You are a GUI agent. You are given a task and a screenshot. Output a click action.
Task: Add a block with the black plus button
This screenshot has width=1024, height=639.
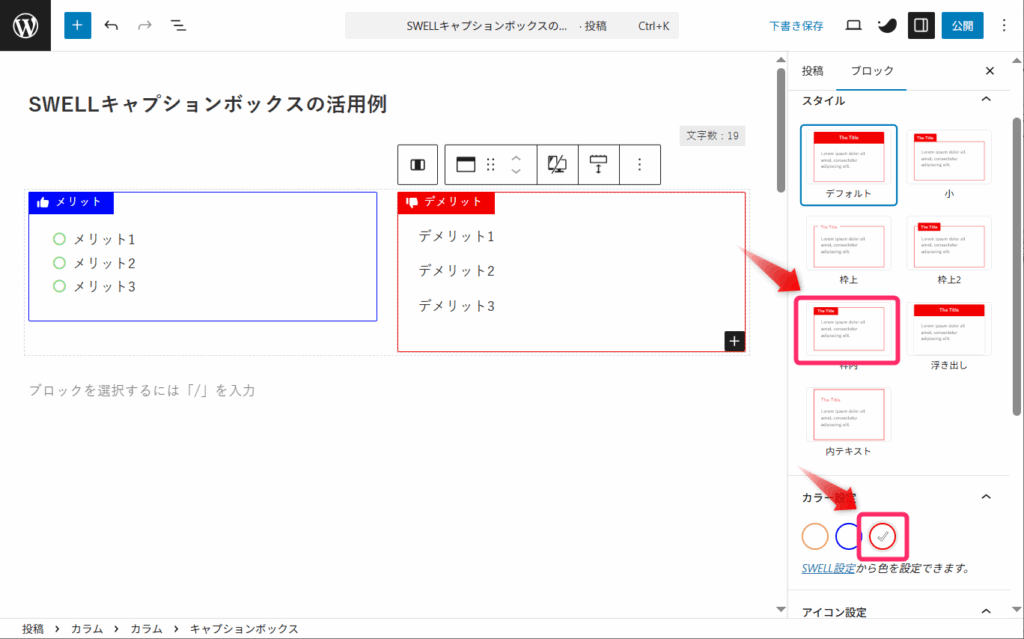734,341
